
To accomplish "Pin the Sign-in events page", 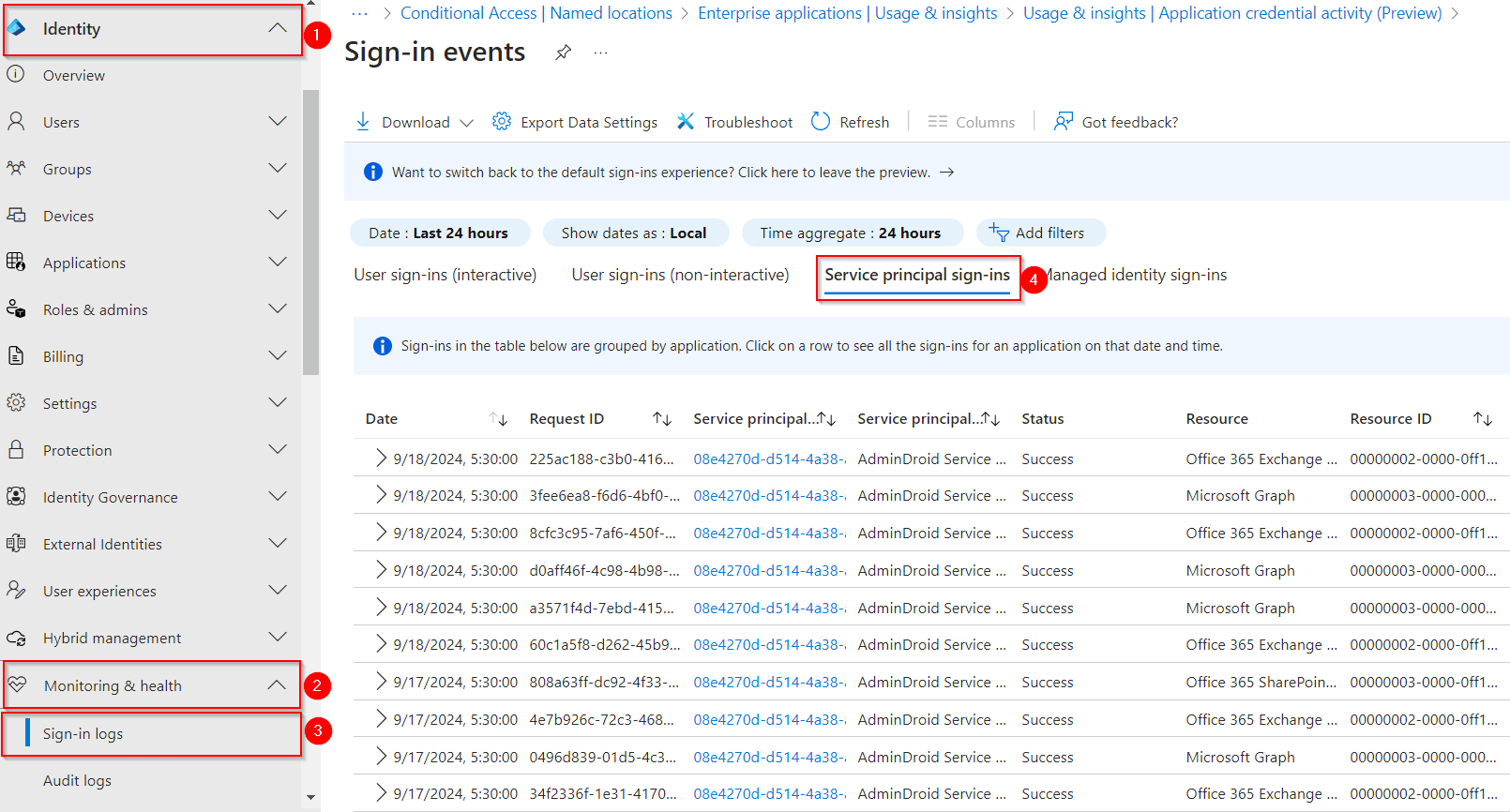I will (563, 53).
